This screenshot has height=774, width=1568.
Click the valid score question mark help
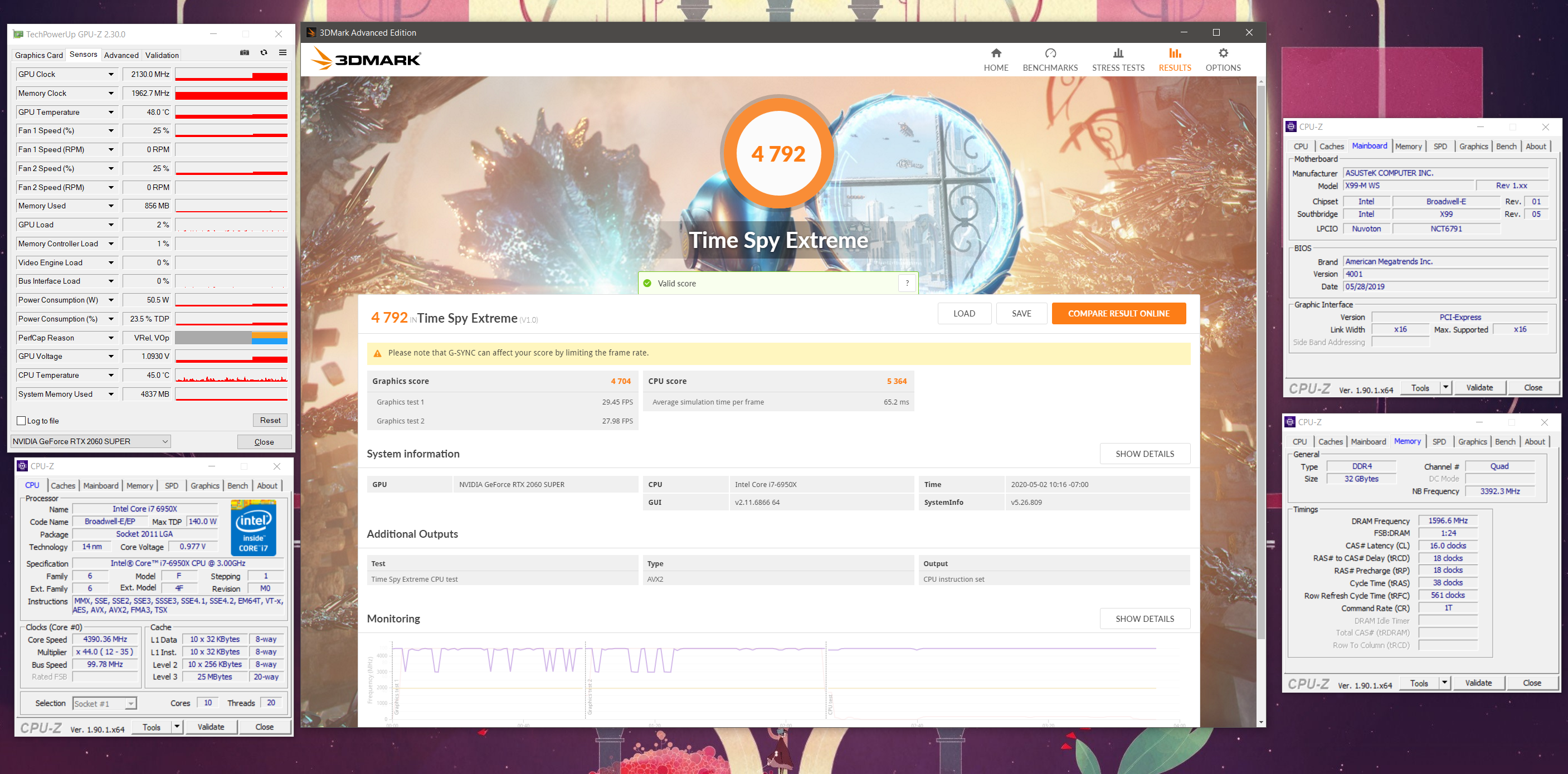click(907, 283)
